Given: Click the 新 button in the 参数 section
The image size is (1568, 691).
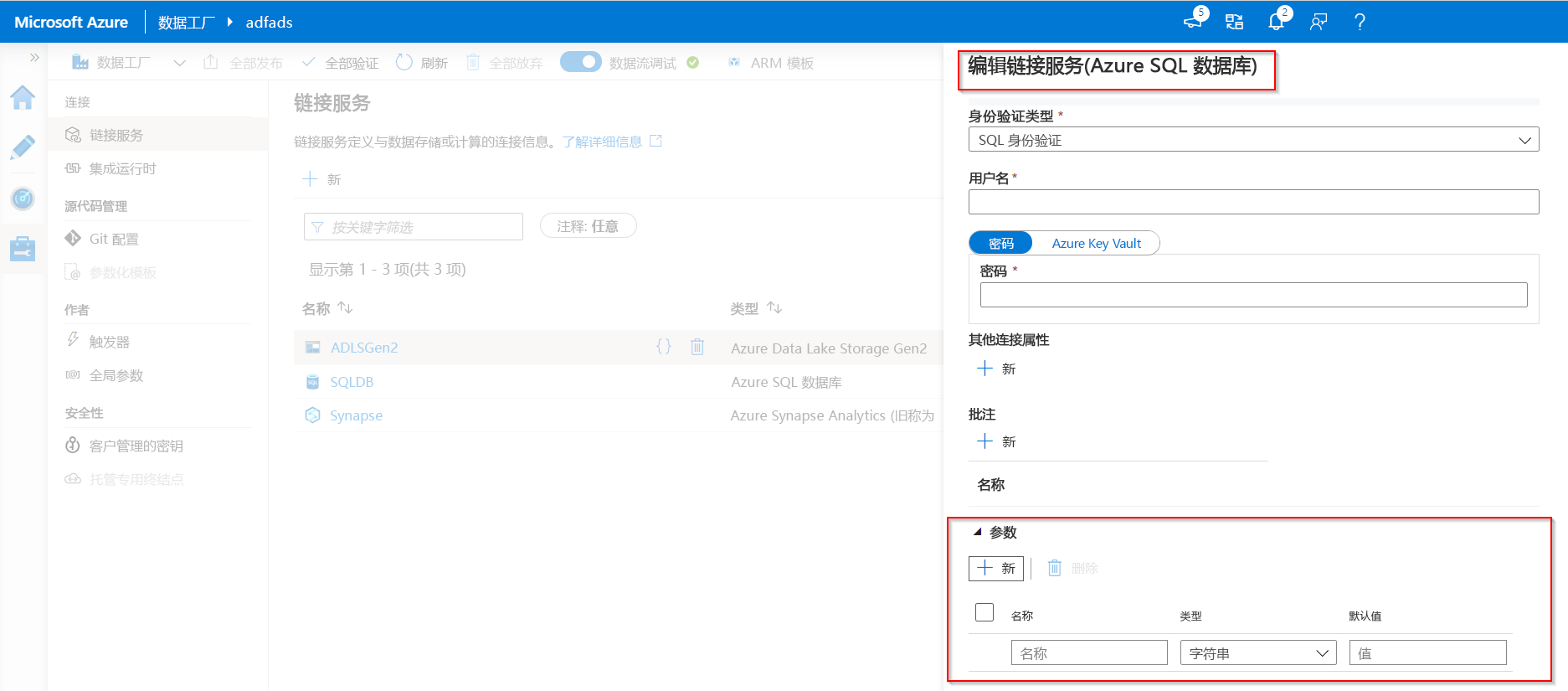Looking at the screenshot, I should coord(996,568).
